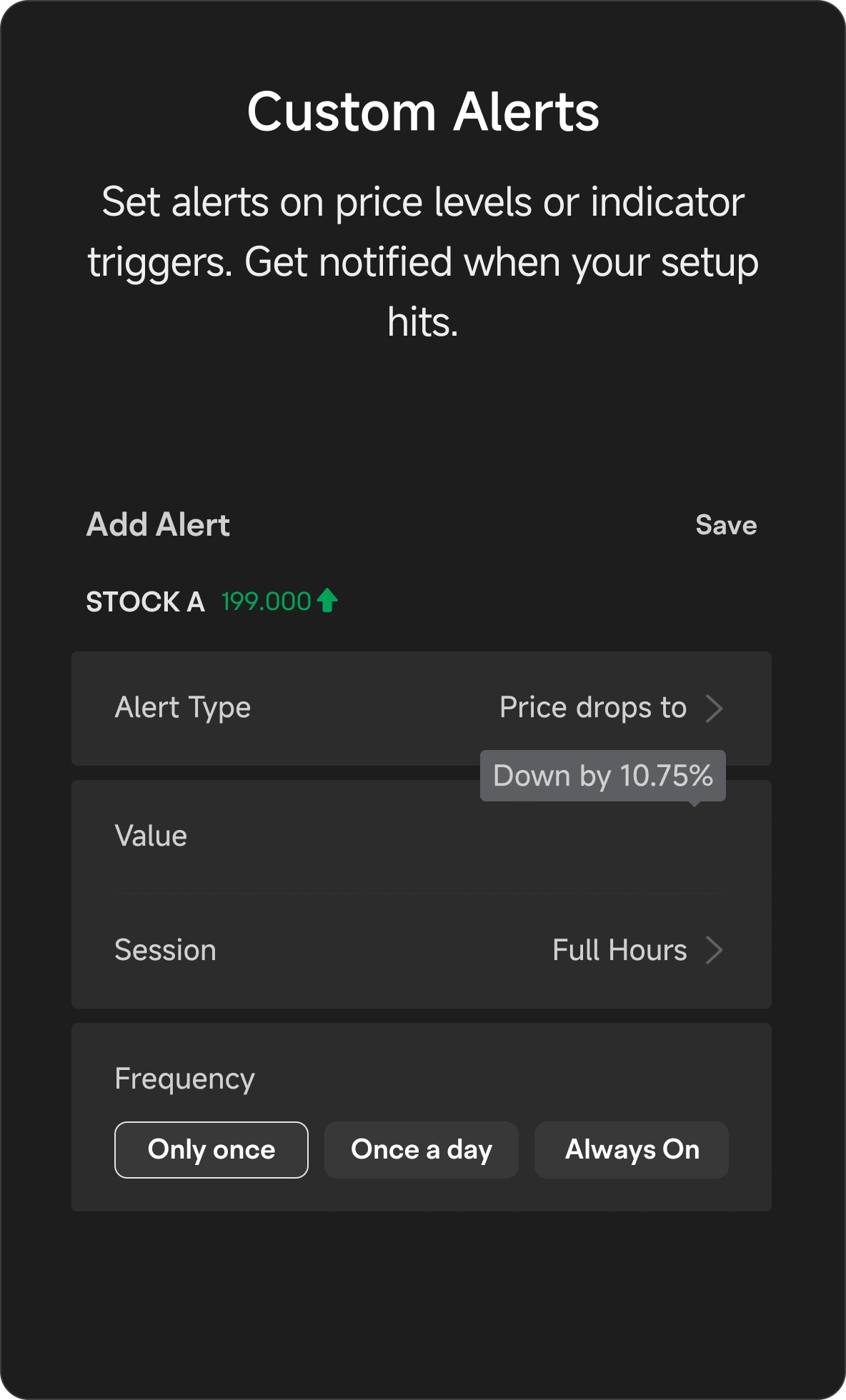Open the Alert Type chevron arrow
This screenshot has width=846, height=1400.
click(x=714, y=709)
